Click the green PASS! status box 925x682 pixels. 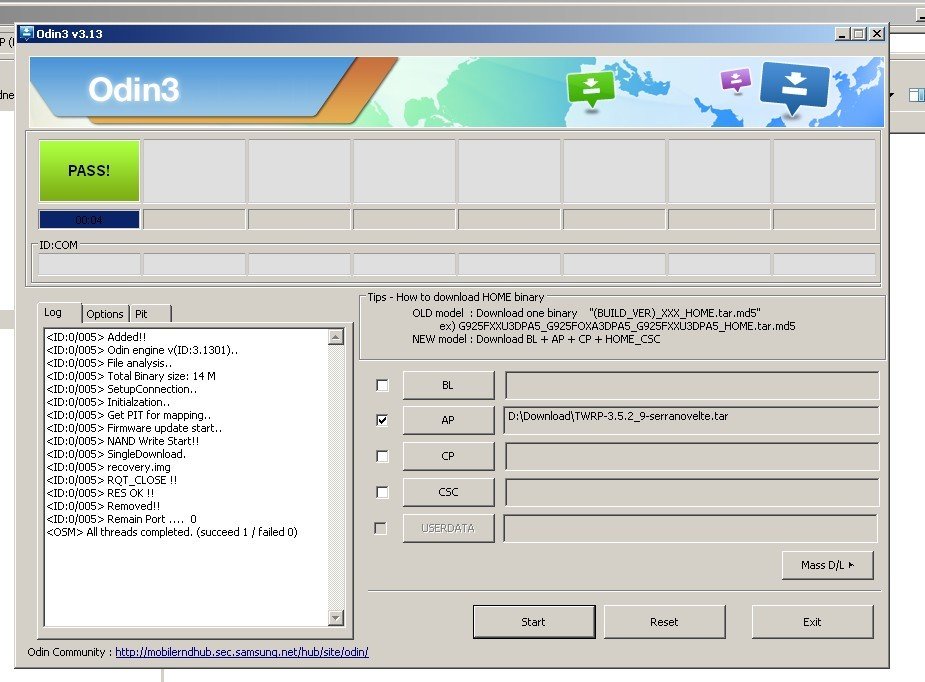click(x=89, y=170)
